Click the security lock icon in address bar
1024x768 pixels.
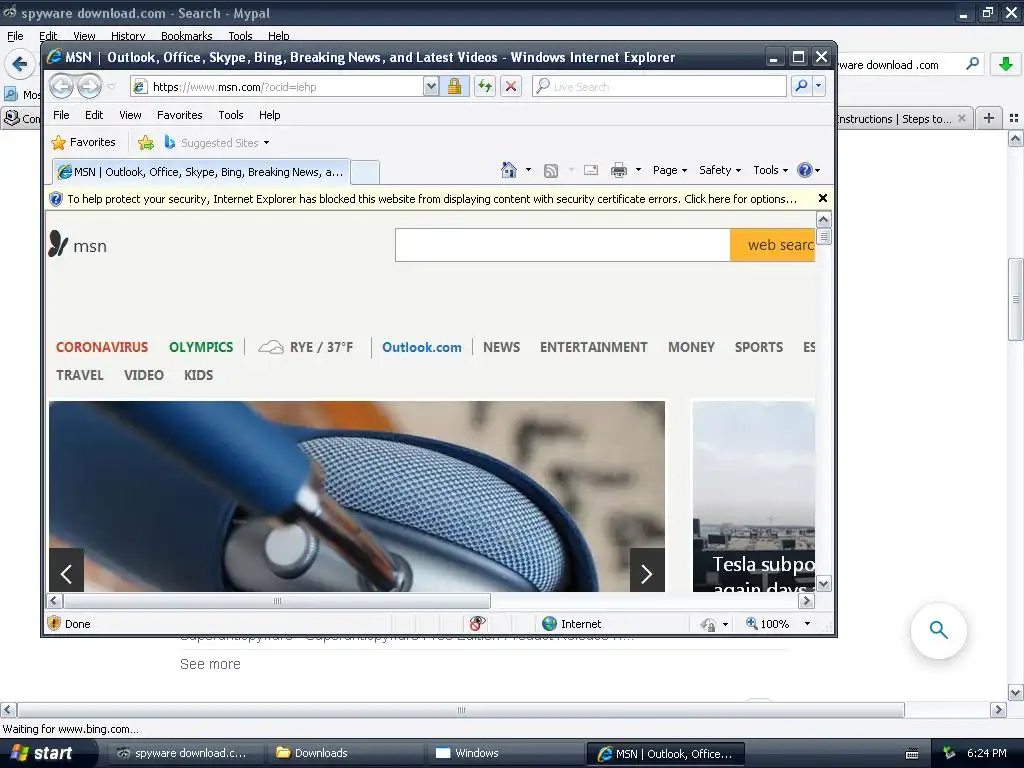coord(455,86)
